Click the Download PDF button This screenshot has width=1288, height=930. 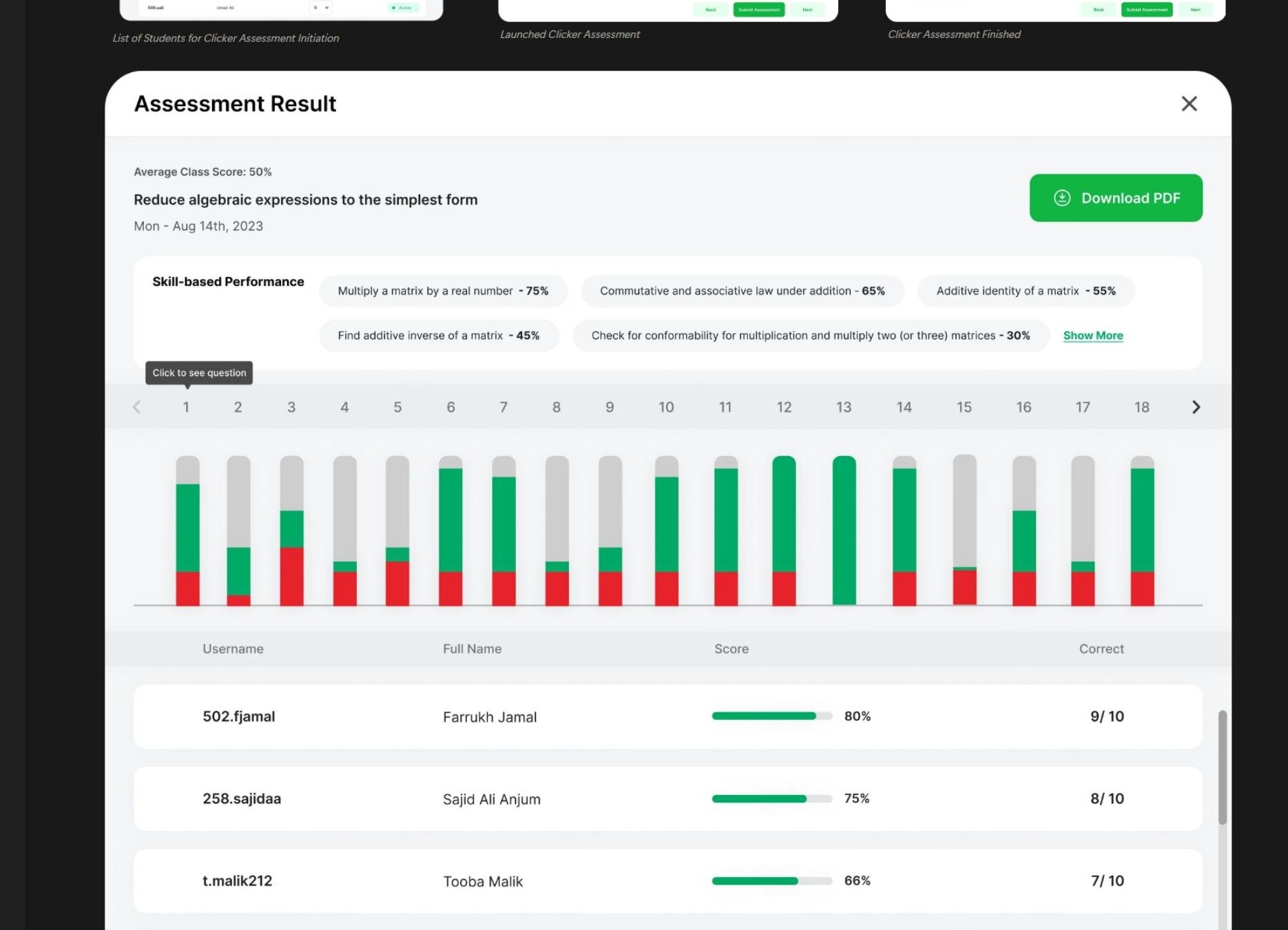coord(1116,198)
